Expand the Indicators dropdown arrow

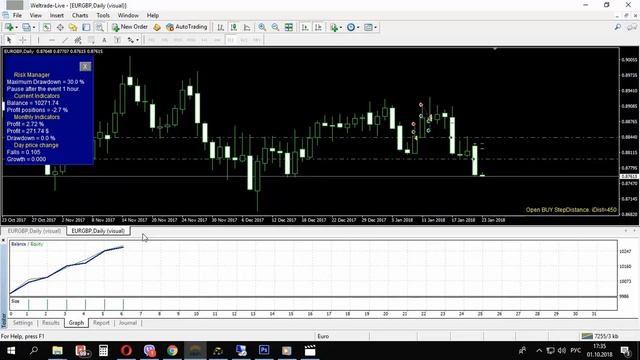pyautogui.click(x=341, y=27)
